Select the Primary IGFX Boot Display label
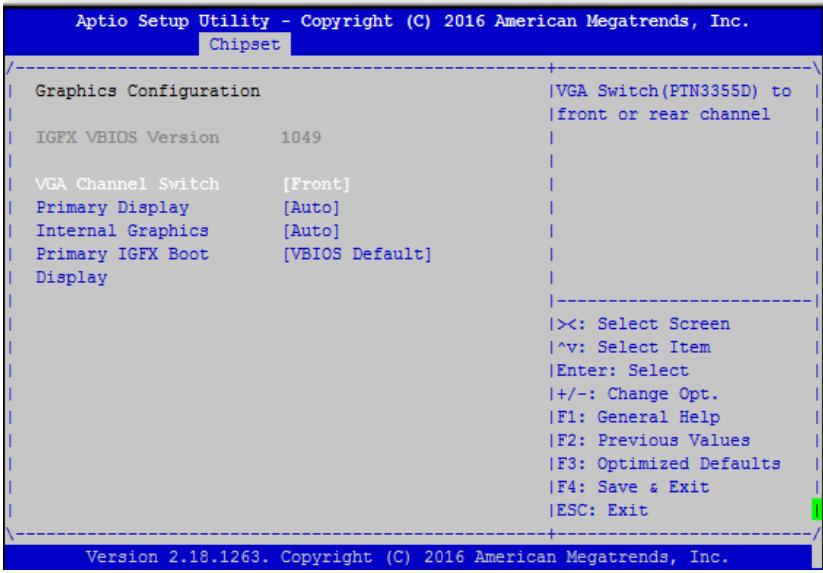The height and width of the screenshot is (573, 823). click(122, 266)
